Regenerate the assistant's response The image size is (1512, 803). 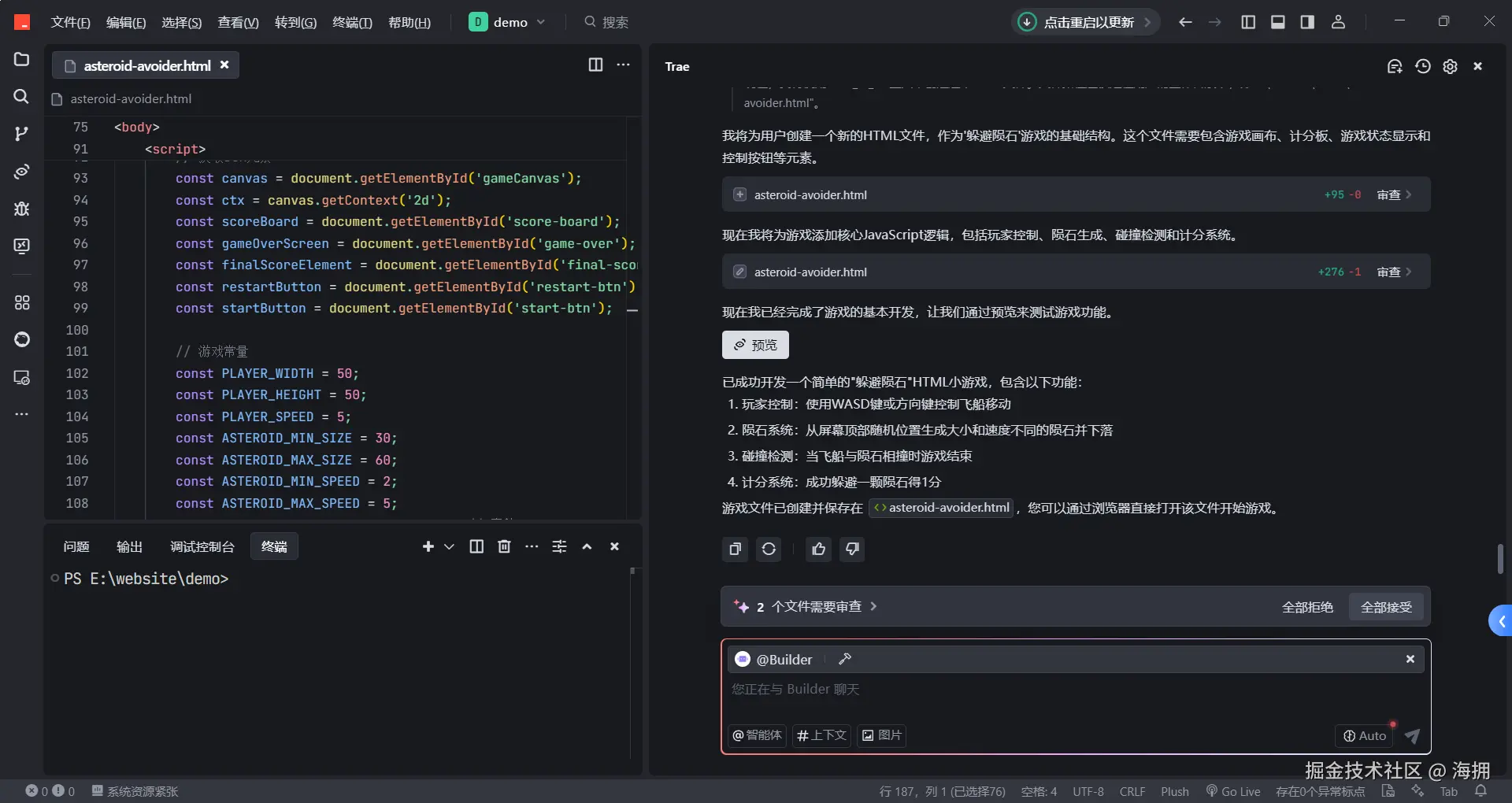[x=769, y=549]
